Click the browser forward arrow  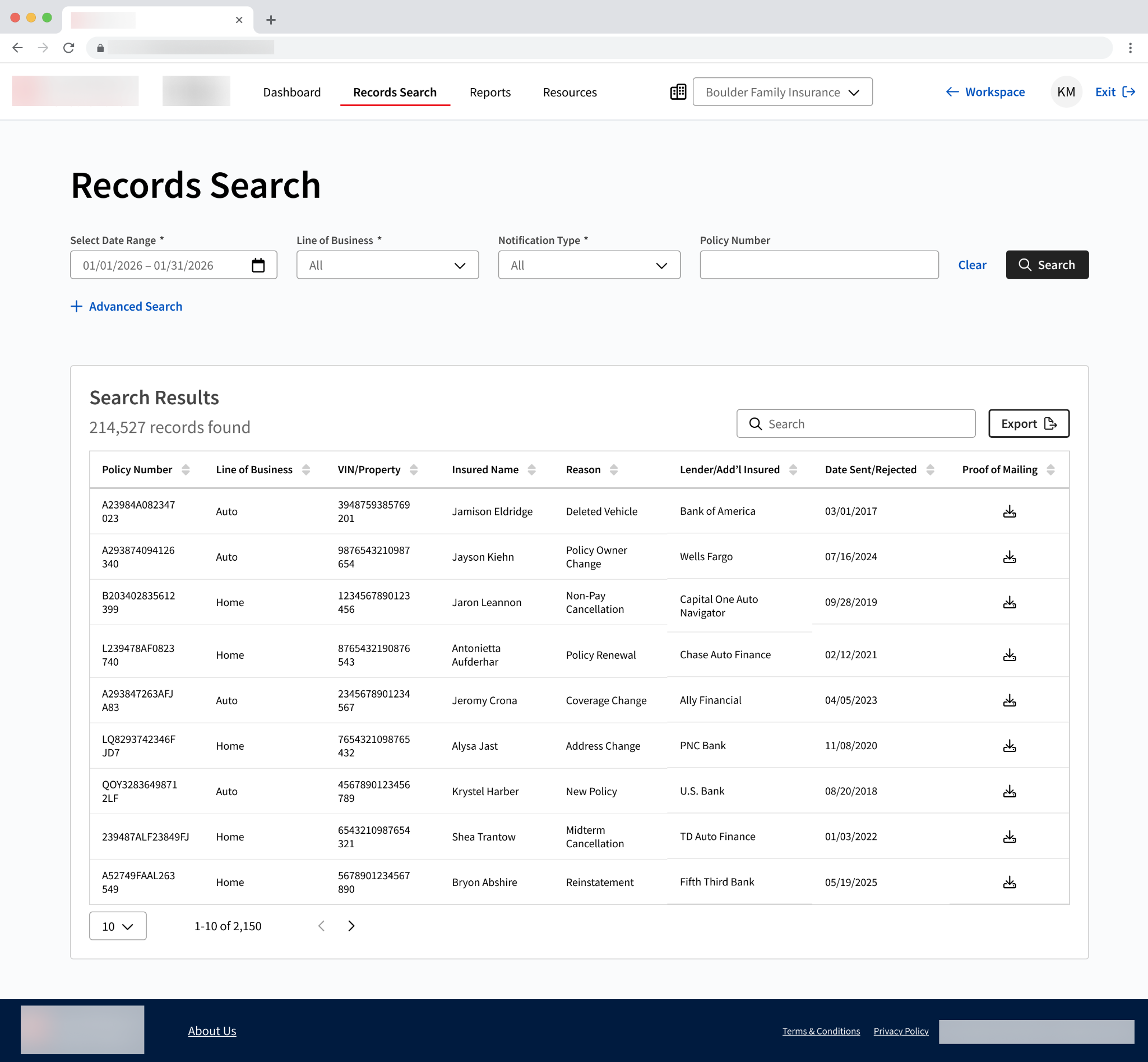(x=43, y=48)
